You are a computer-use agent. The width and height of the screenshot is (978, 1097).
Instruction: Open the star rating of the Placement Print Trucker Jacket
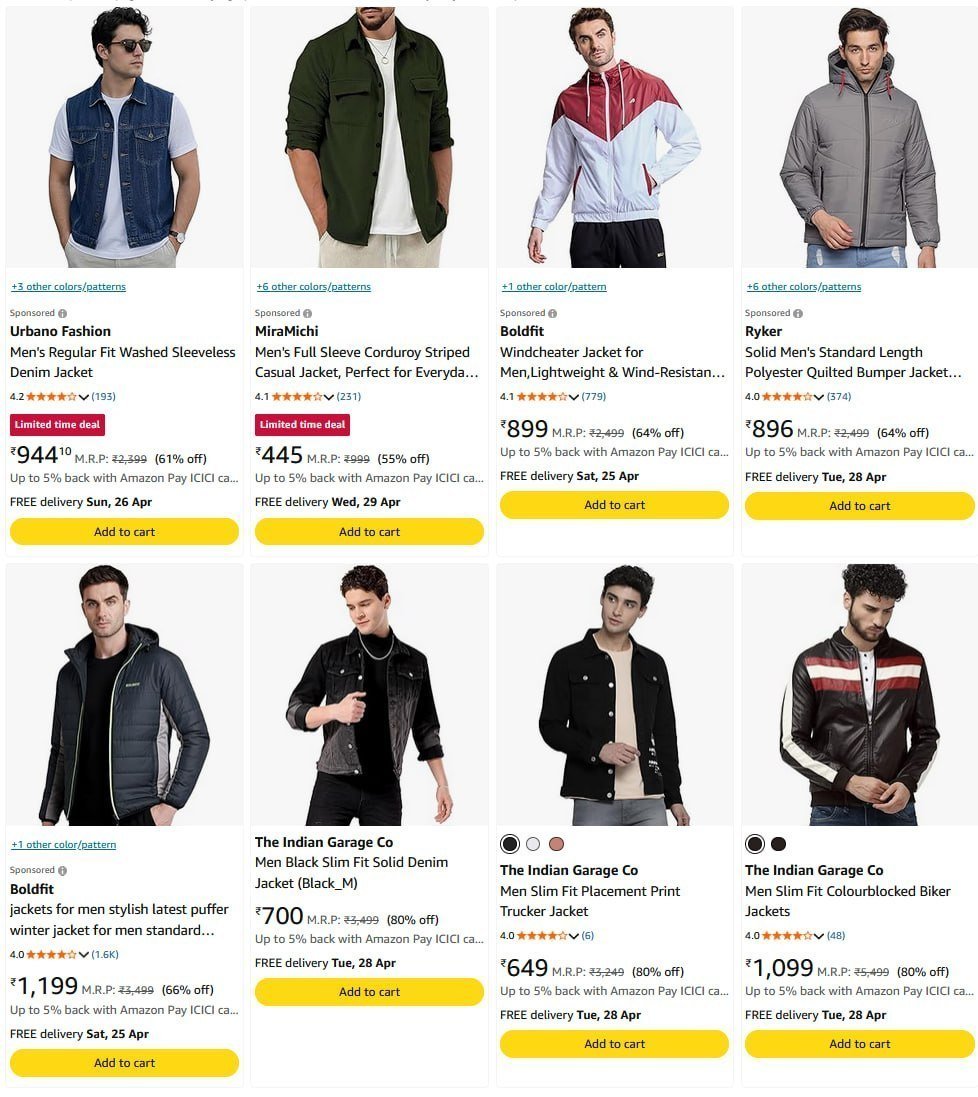[x=542, y=936]
